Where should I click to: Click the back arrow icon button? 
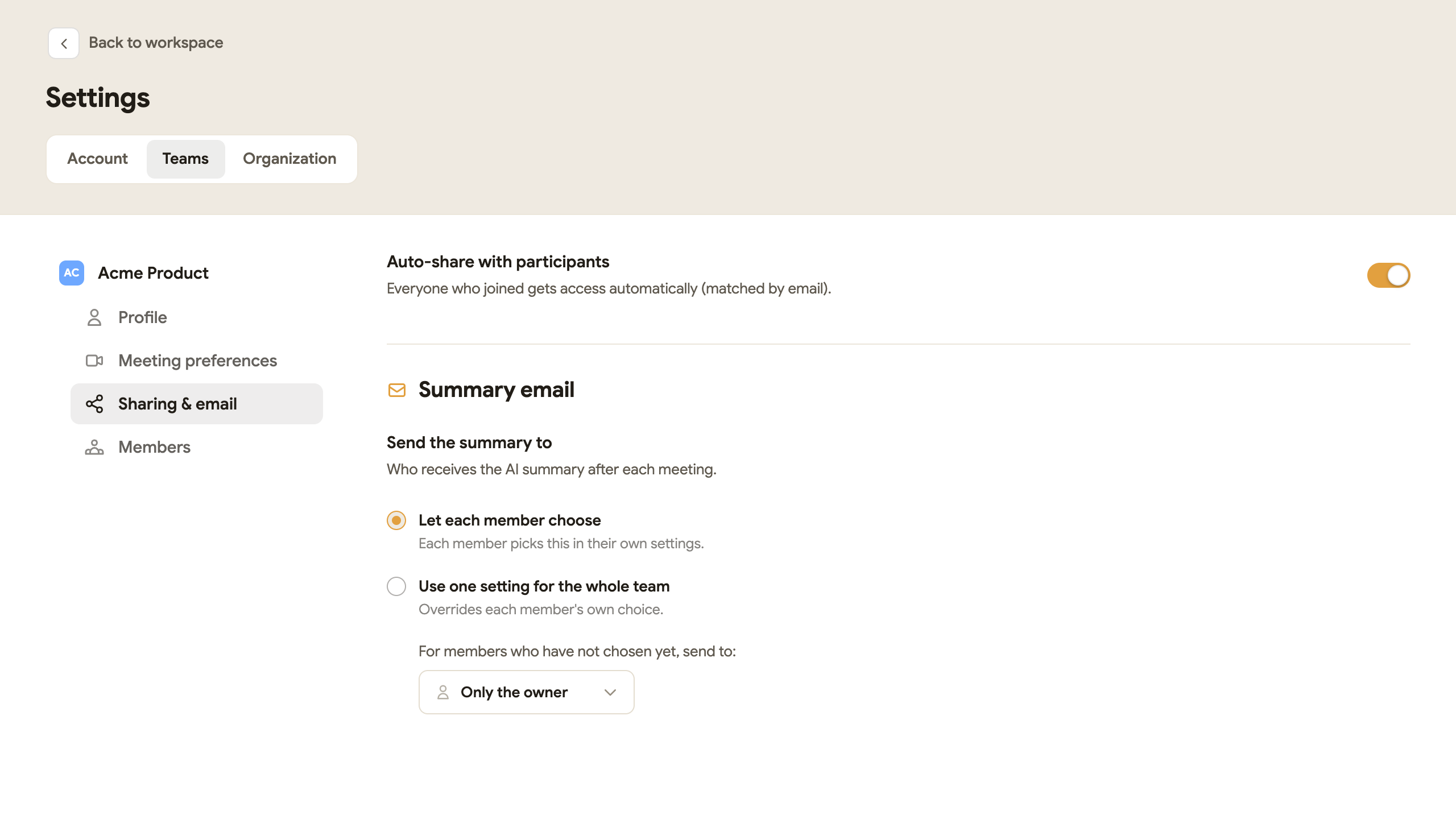pos(64,43)
